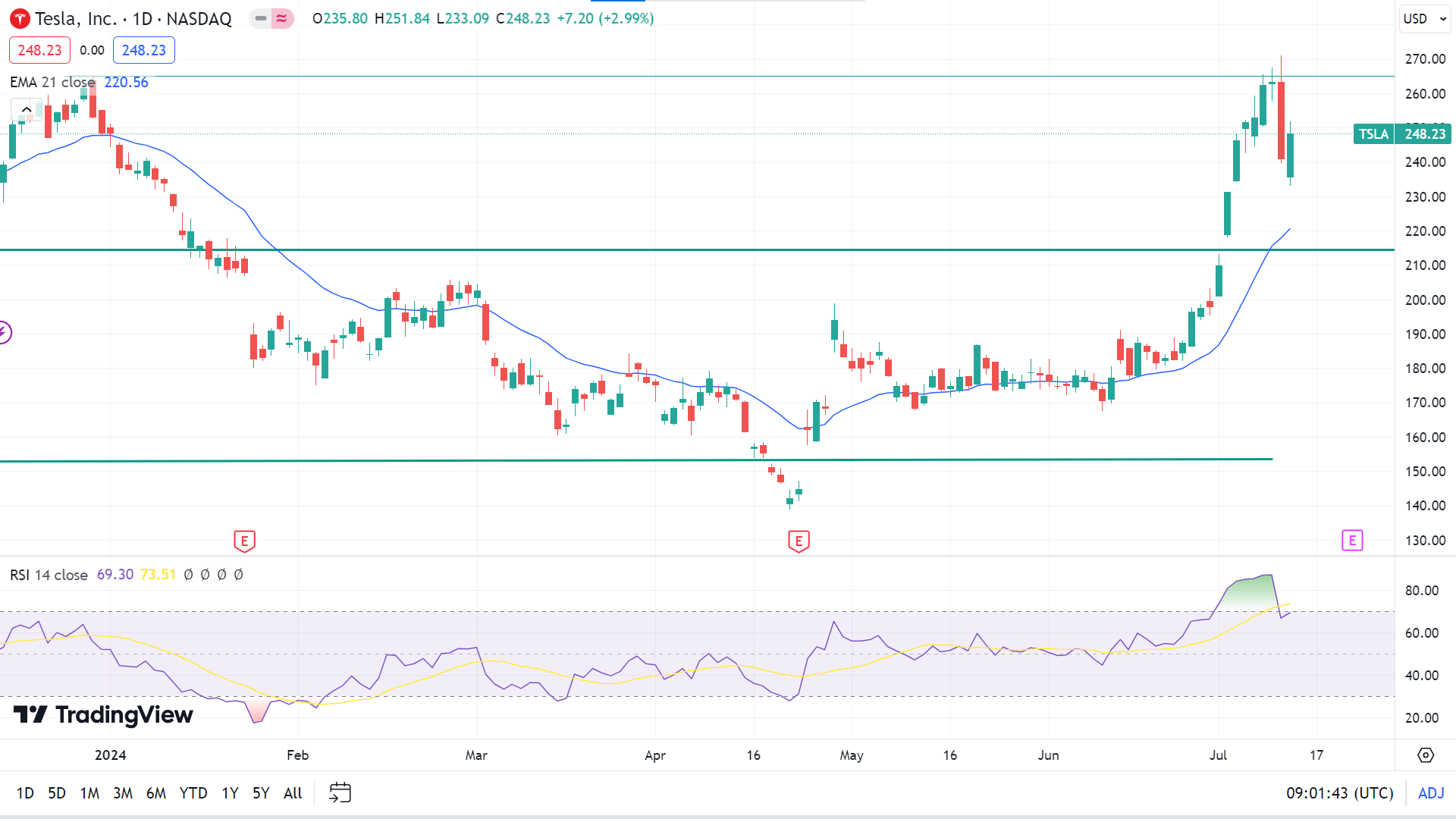Open the USD currency dropdown
The width and height of the screenshot is (1456, 819).
click(1425, 19)
